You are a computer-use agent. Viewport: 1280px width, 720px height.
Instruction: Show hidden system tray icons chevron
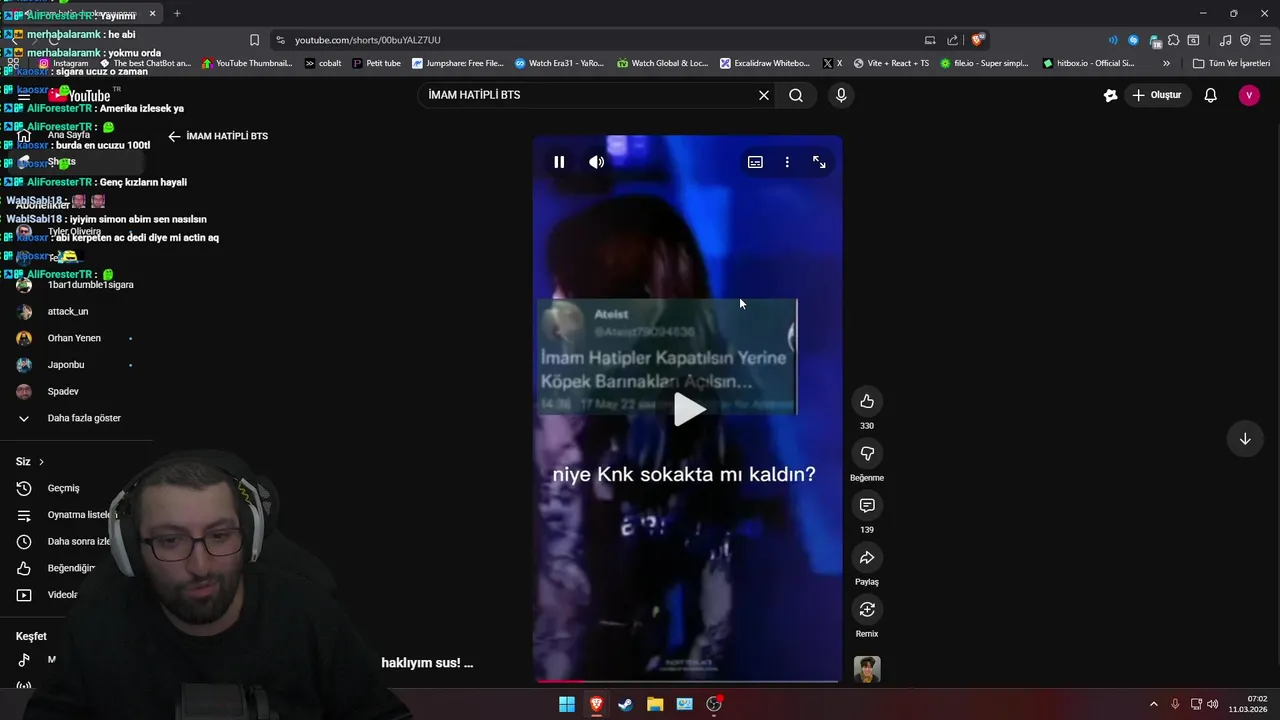pos(1153,704)
